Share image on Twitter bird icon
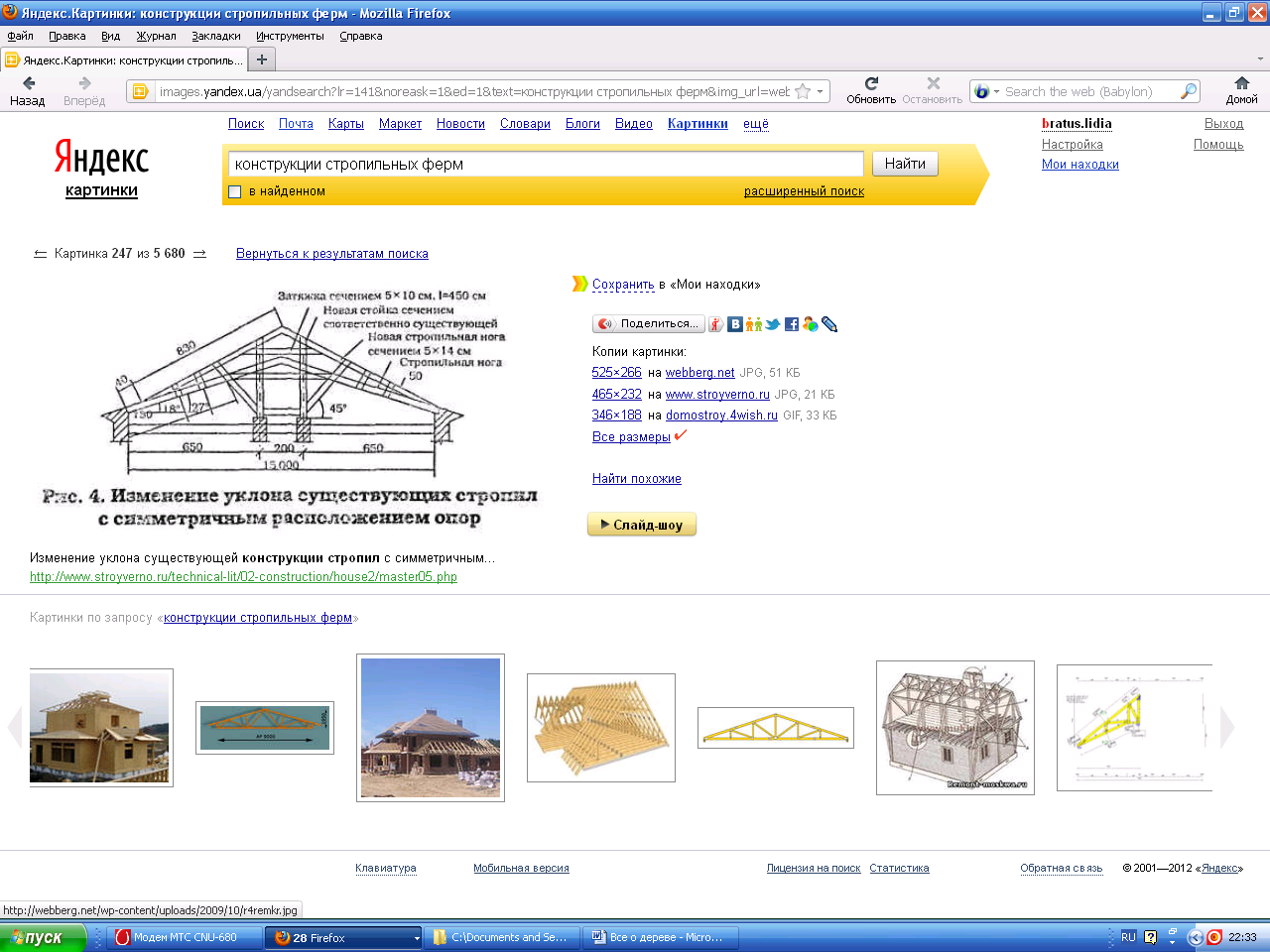This screenshot has height=952, width=1270. (772, 324)
